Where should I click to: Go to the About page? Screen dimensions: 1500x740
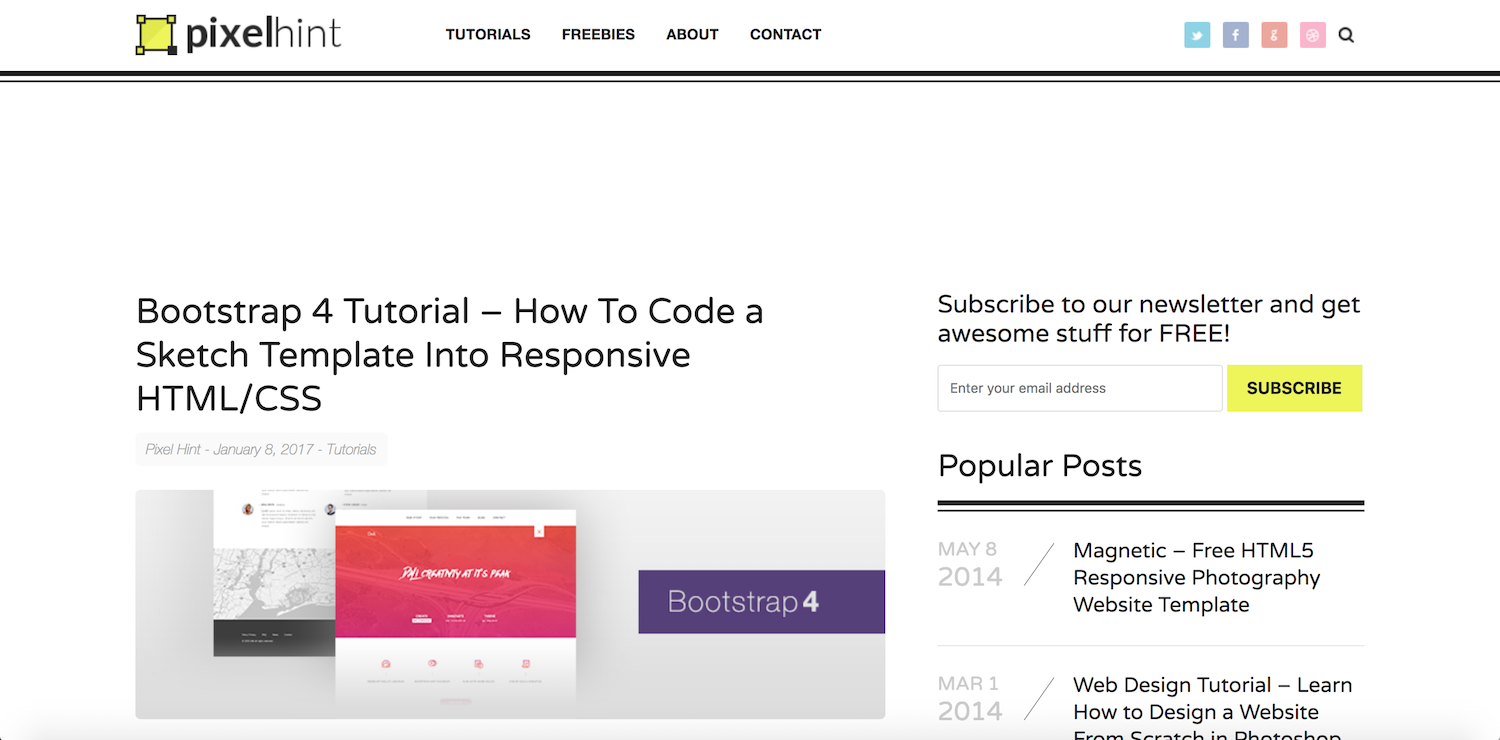click(x=692, y=34)
